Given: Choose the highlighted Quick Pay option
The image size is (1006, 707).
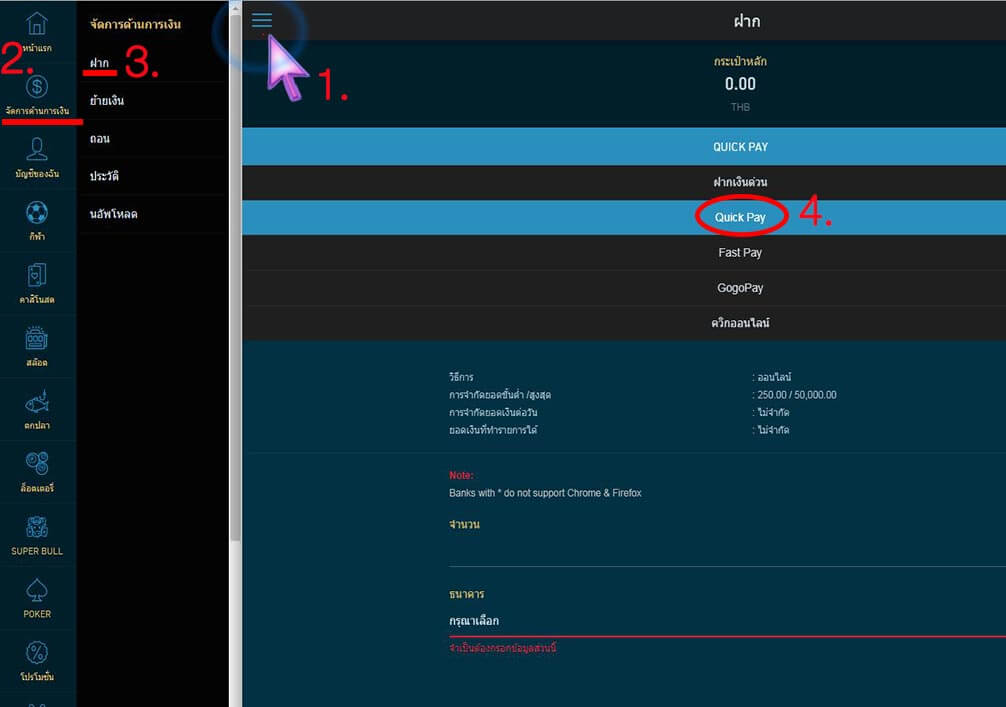Looking at the screenshot, I should click(x=624, y=217).
